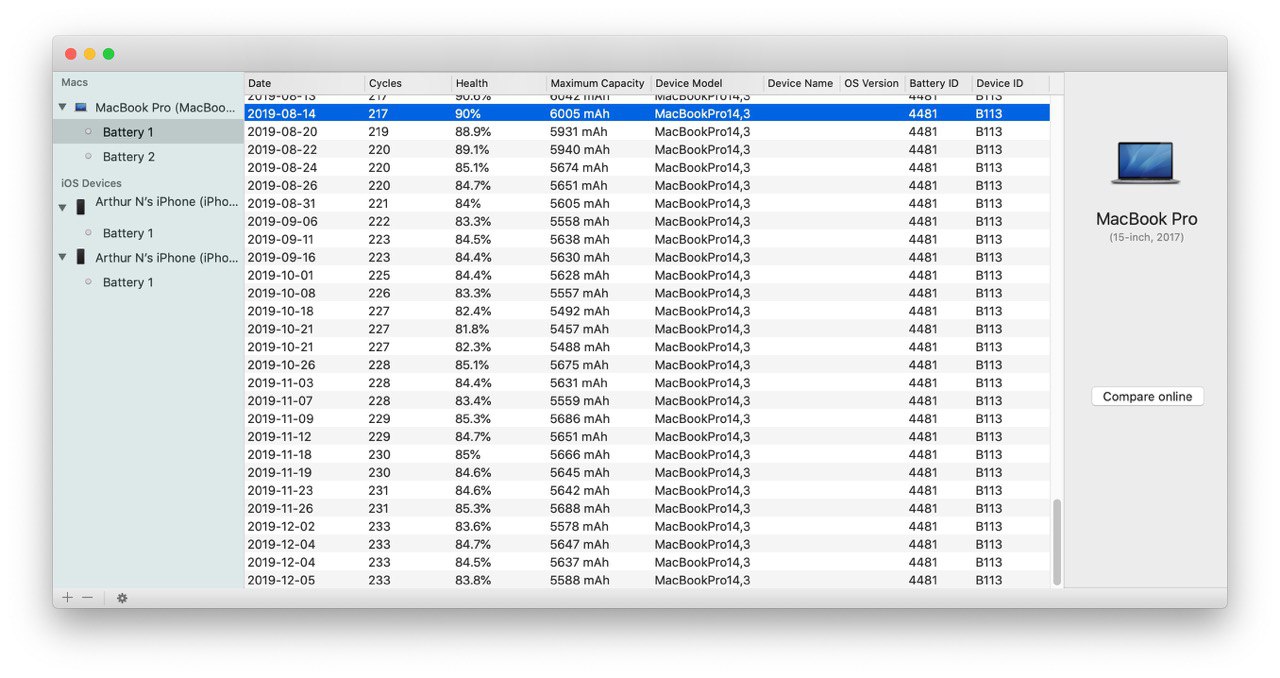The image size is (1280, 678).
Task: Click the minus icon to remove a device
Action: [88, 597]
